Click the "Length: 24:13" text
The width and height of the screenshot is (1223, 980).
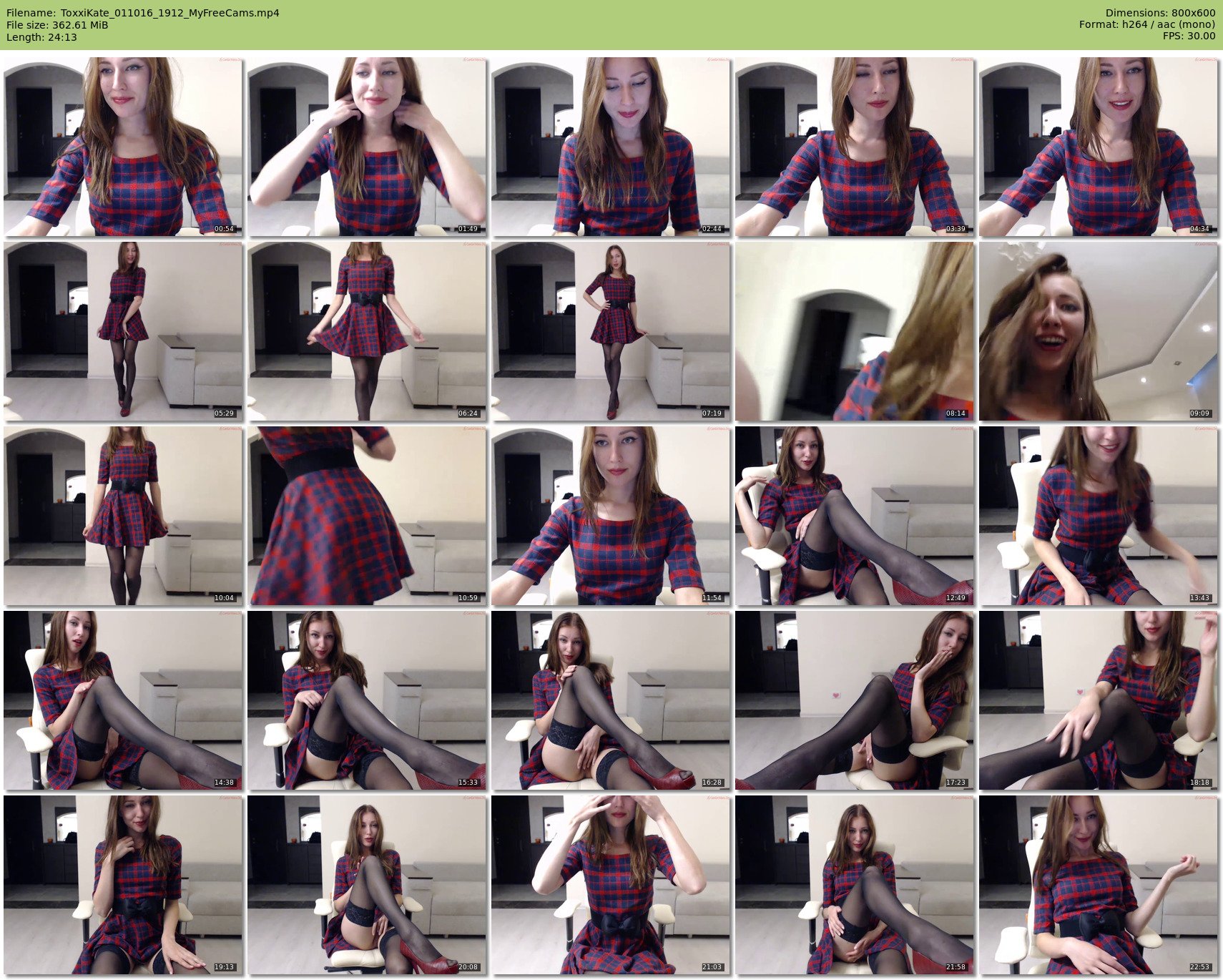point(41,37)
